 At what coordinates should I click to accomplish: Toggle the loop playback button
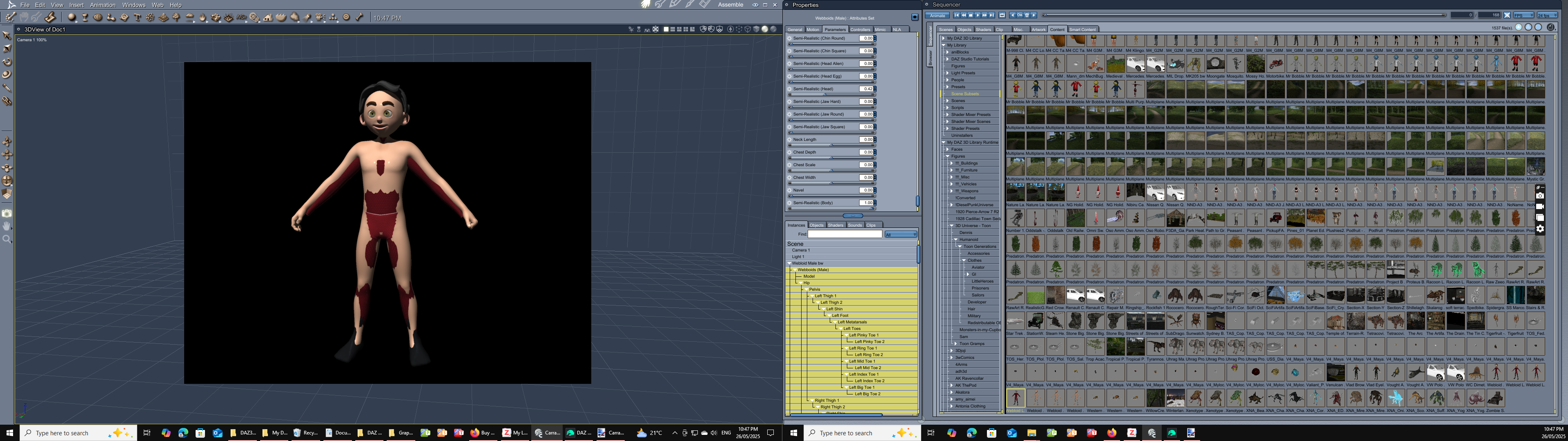pyautogui.click(x=1002, y=15)
